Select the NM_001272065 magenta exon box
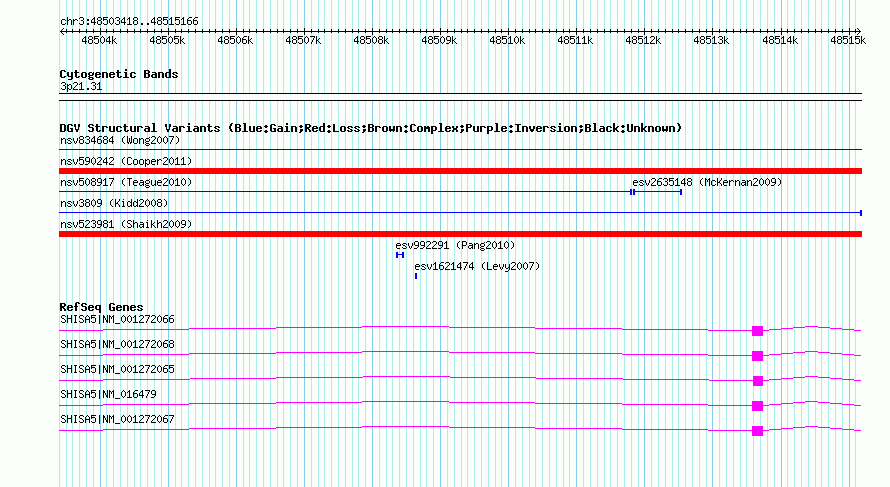 coord(758,381)
